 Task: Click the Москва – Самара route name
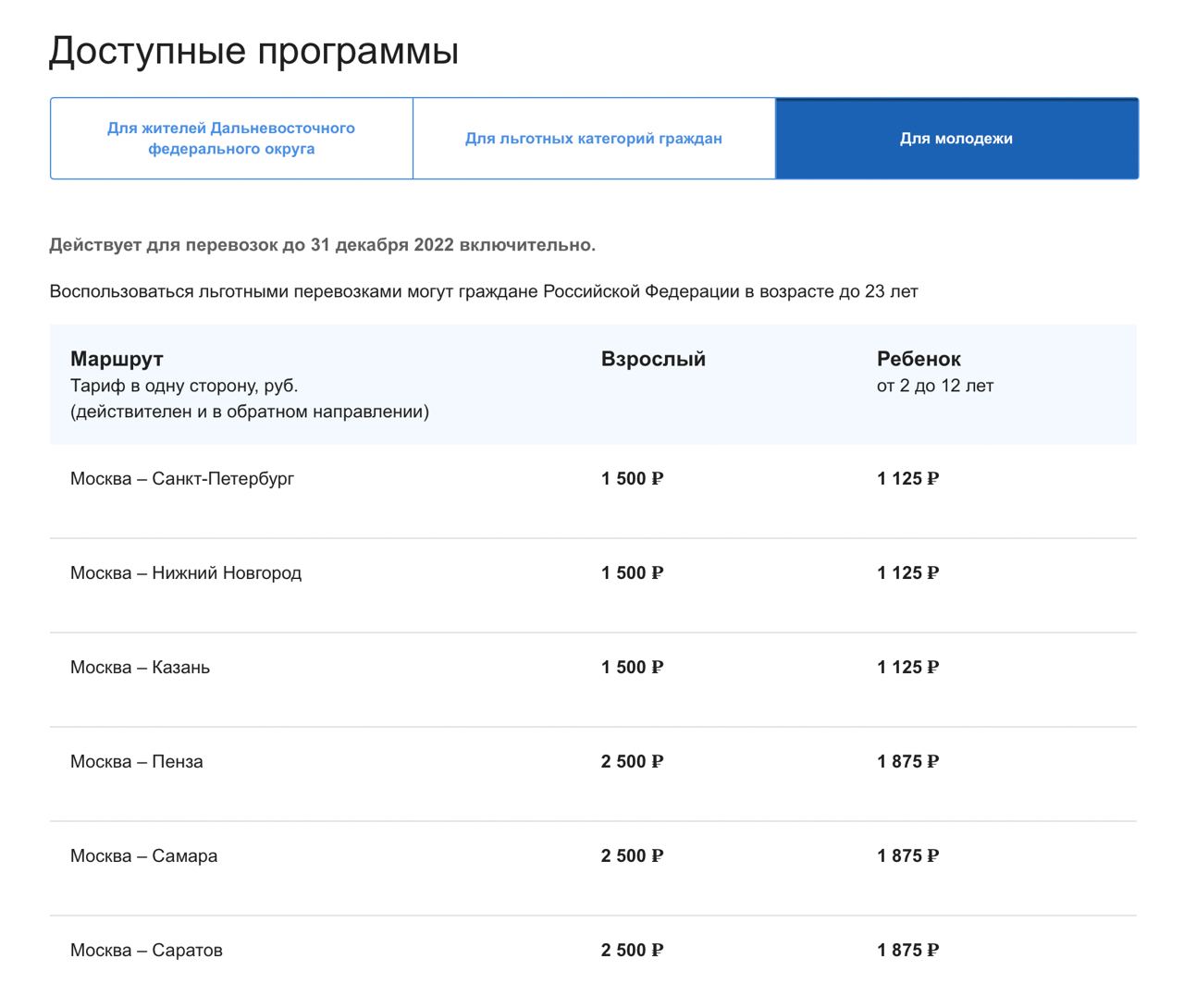(x=143, y=856)
